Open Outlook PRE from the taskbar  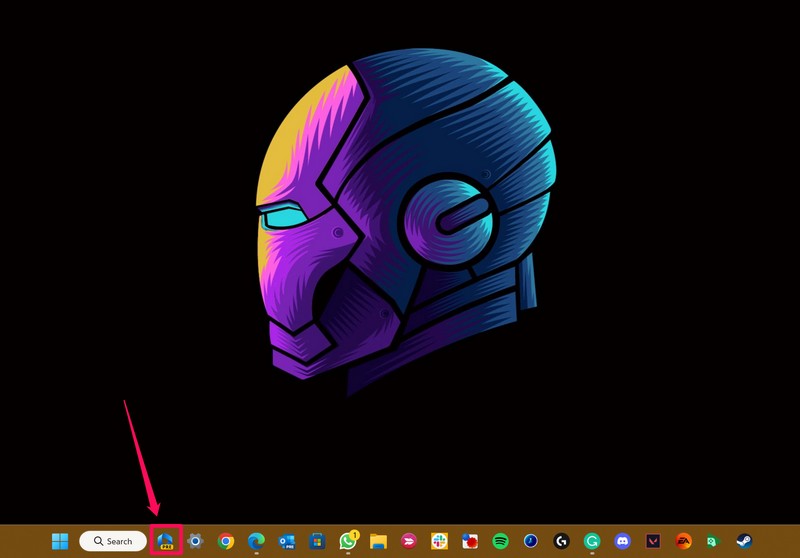click(x=287, y=541)
